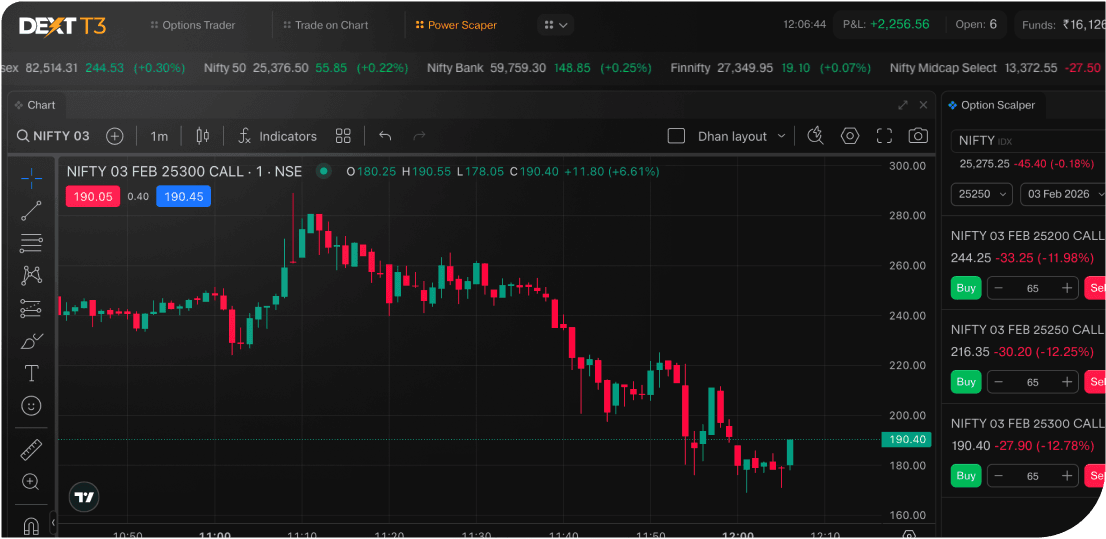1106x539 pixels.
Task: Toggle the magnet mode tool
Action: pos(31,524)
